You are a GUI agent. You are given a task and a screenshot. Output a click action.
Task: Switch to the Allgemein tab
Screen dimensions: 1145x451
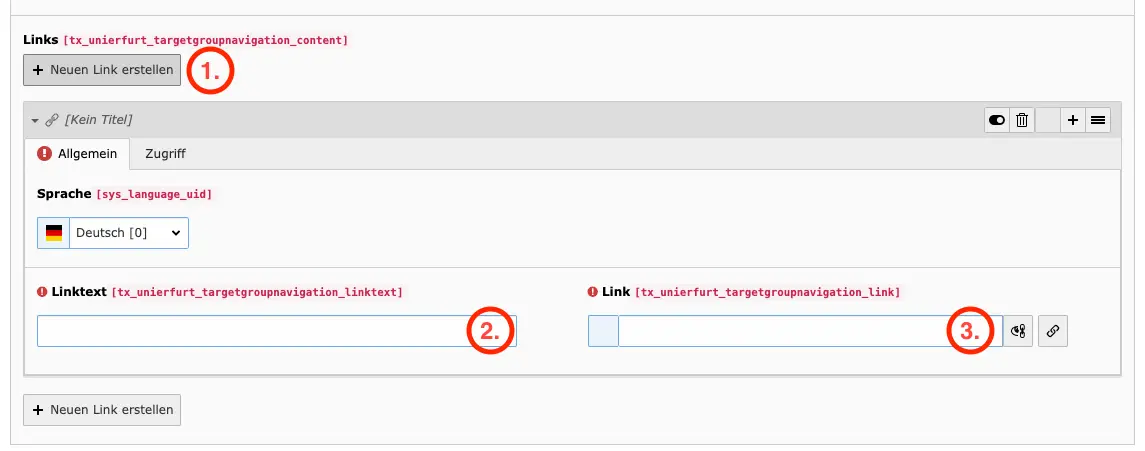[x=78, y=154]
